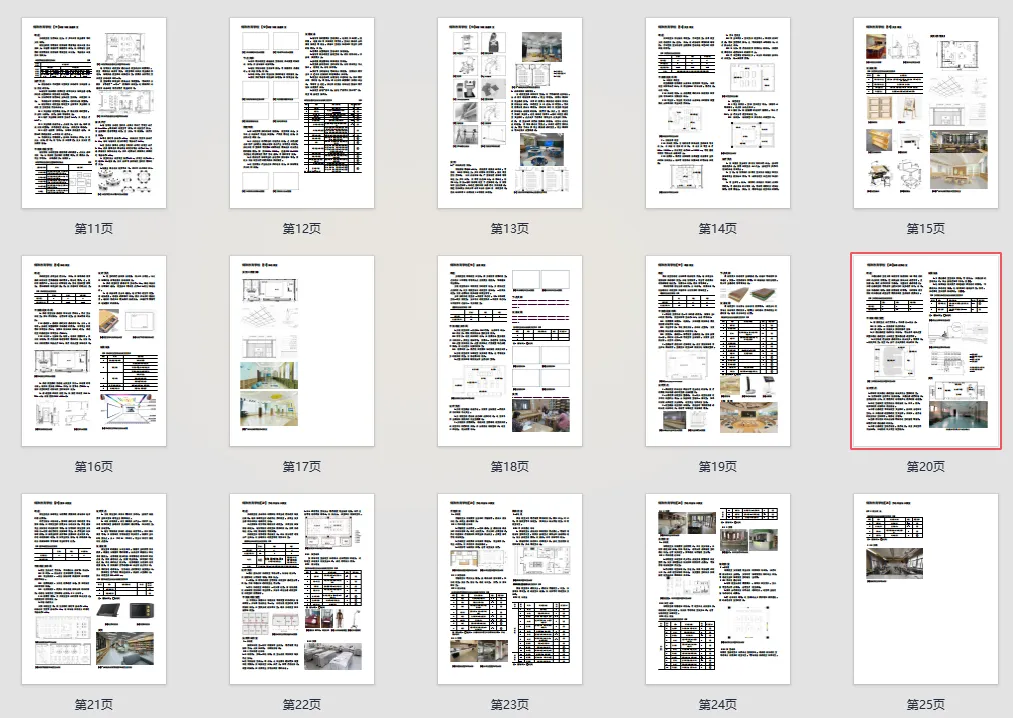
Task: Open the page 11 thumbnail
Action: click(x=94, y=113)
